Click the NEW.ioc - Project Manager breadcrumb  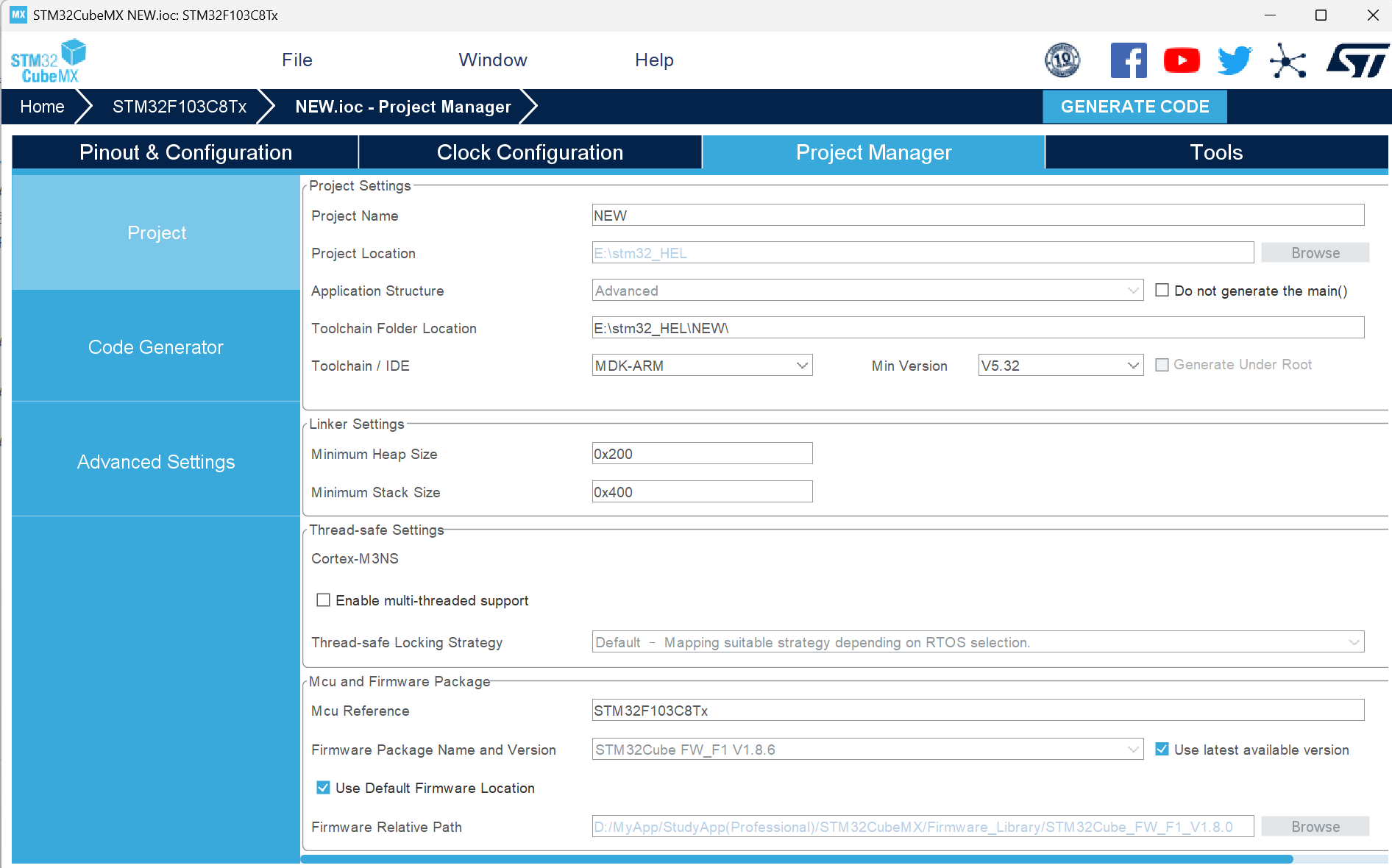click(x=403, y=107)
